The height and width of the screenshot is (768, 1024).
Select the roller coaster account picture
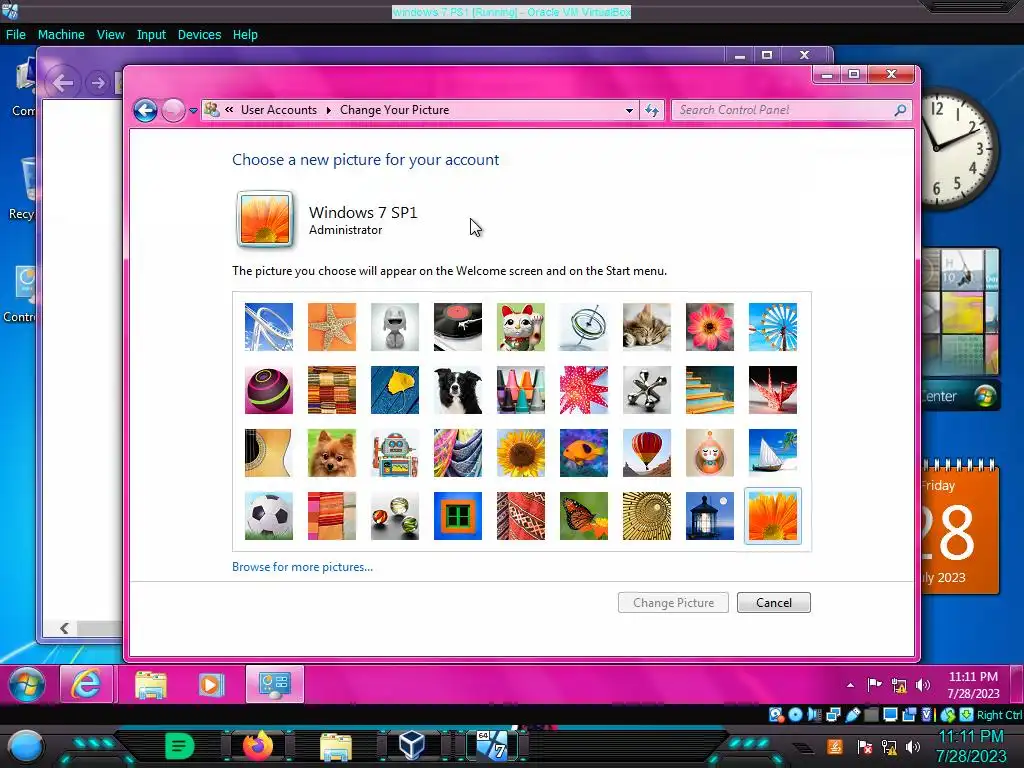pos(268,327)
